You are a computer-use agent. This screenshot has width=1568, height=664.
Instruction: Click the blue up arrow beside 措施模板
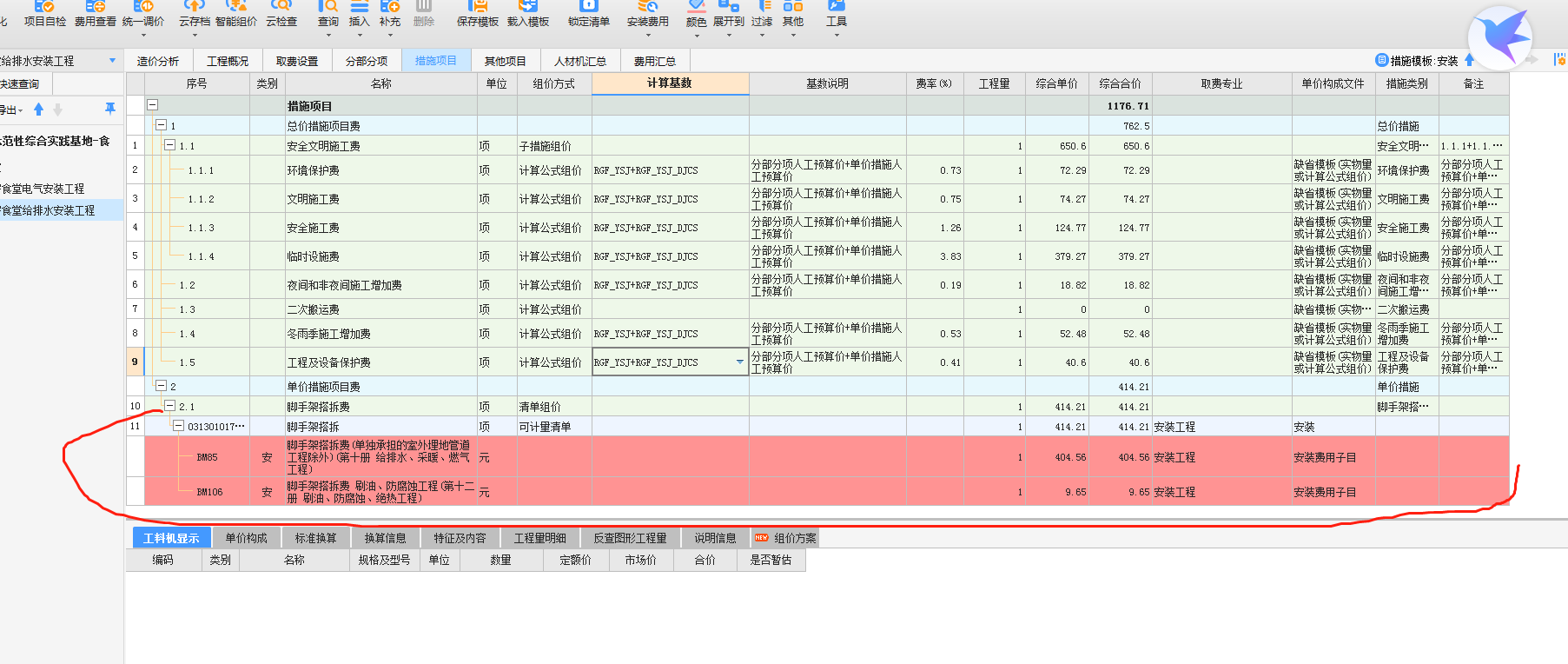click(x=1469, y=60)
